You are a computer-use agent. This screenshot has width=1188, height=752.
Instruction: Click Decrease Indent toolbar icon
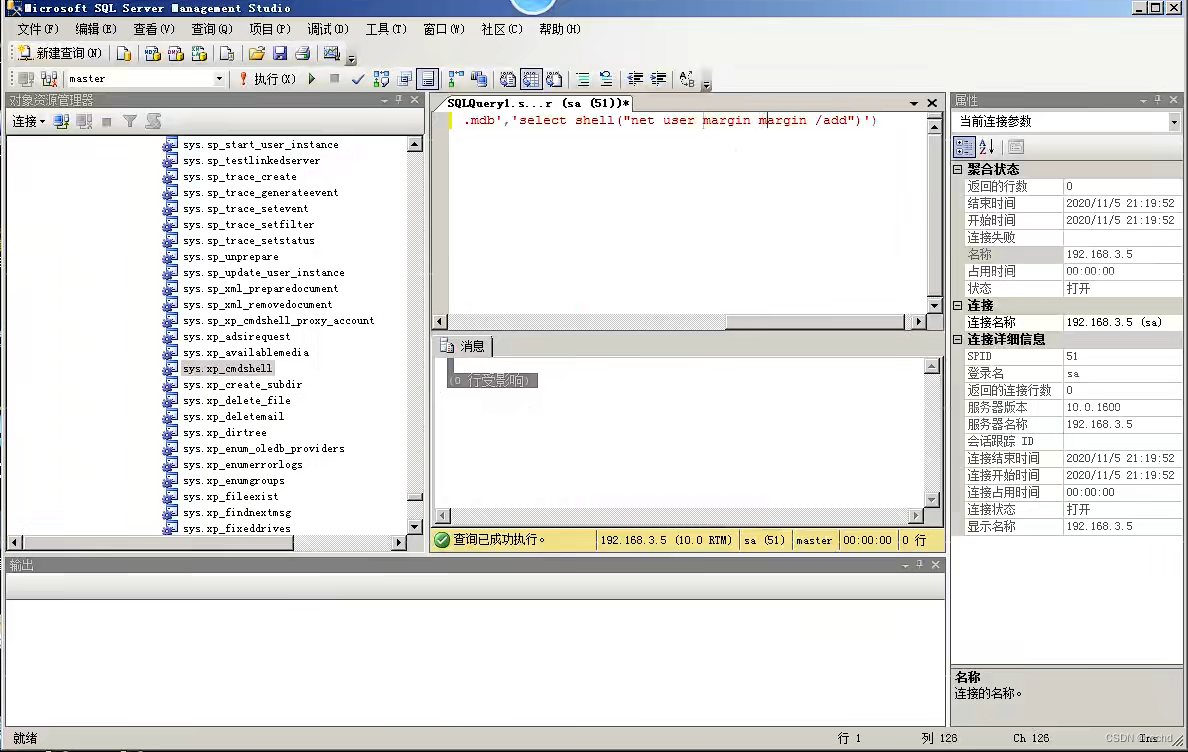click(635, 79)
